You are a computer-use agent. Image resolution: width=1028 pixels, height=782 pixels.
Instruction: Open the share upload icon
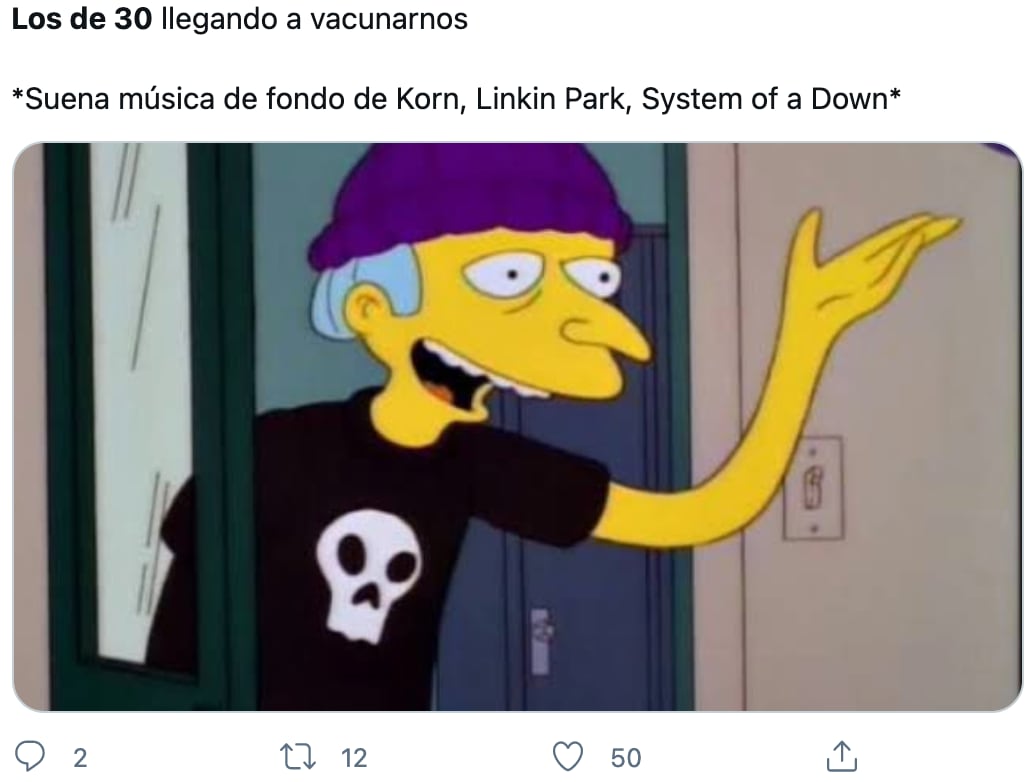click(842, 756)
